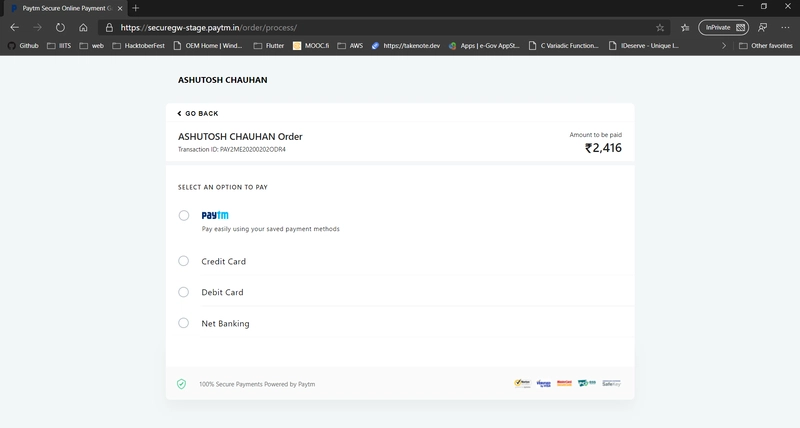800x428 pixels.
Task: Click the InPrivate indicator button
Action: click(x=723, y=28)
